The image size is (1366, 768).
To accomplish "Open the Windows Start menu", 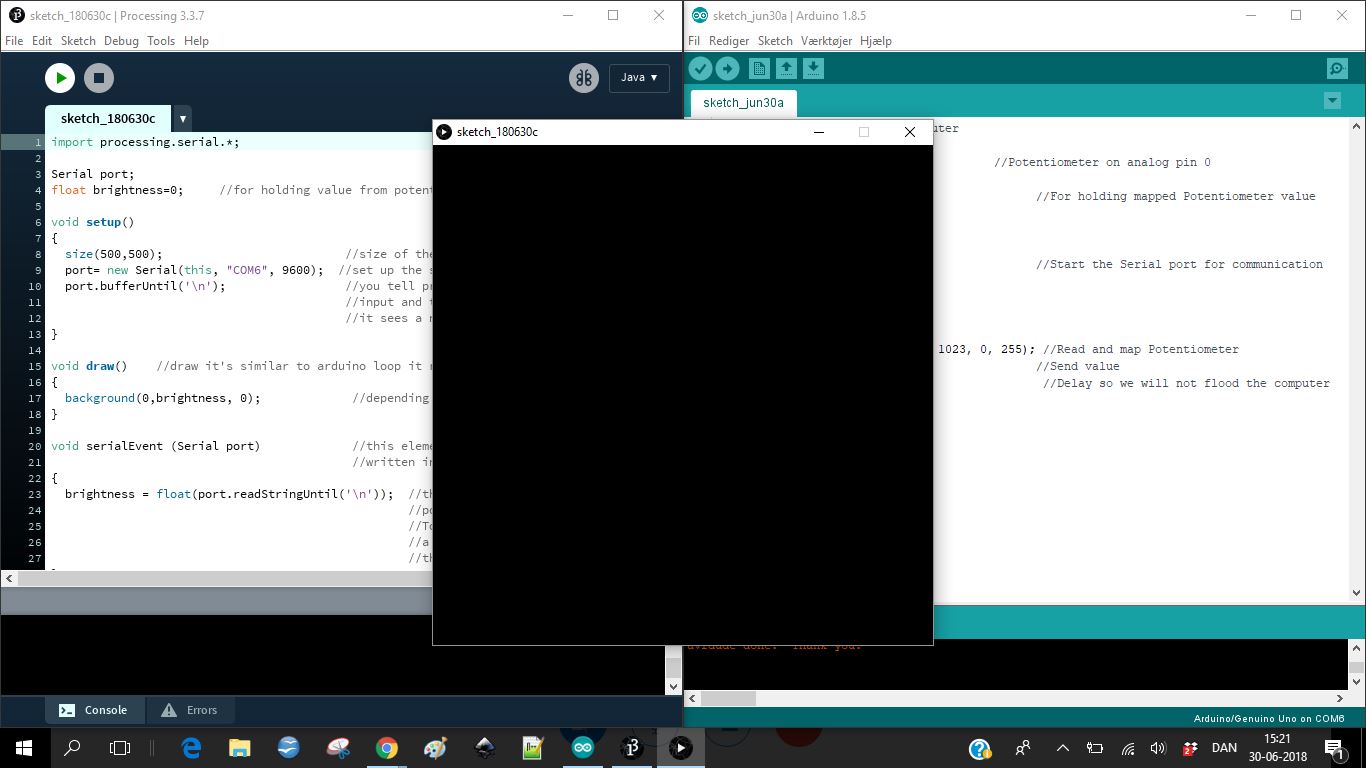I will [x=24, y=748].
